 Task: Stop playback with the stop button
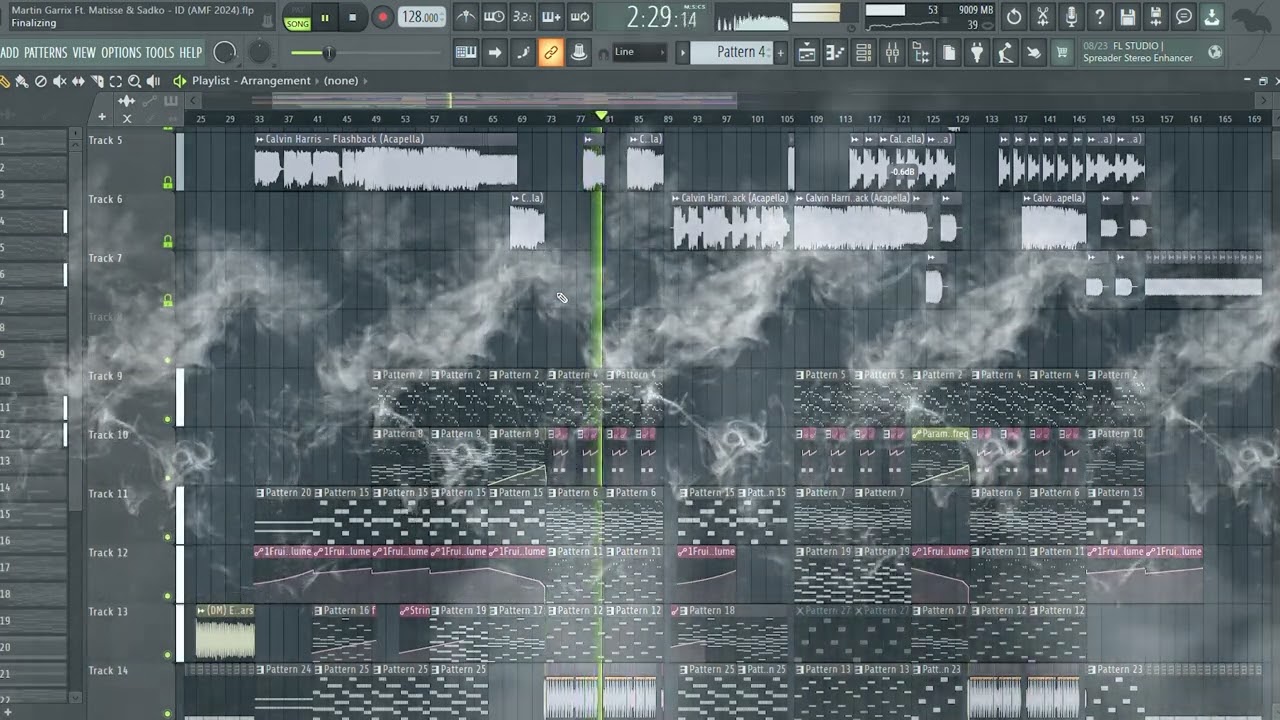point(352,17)
